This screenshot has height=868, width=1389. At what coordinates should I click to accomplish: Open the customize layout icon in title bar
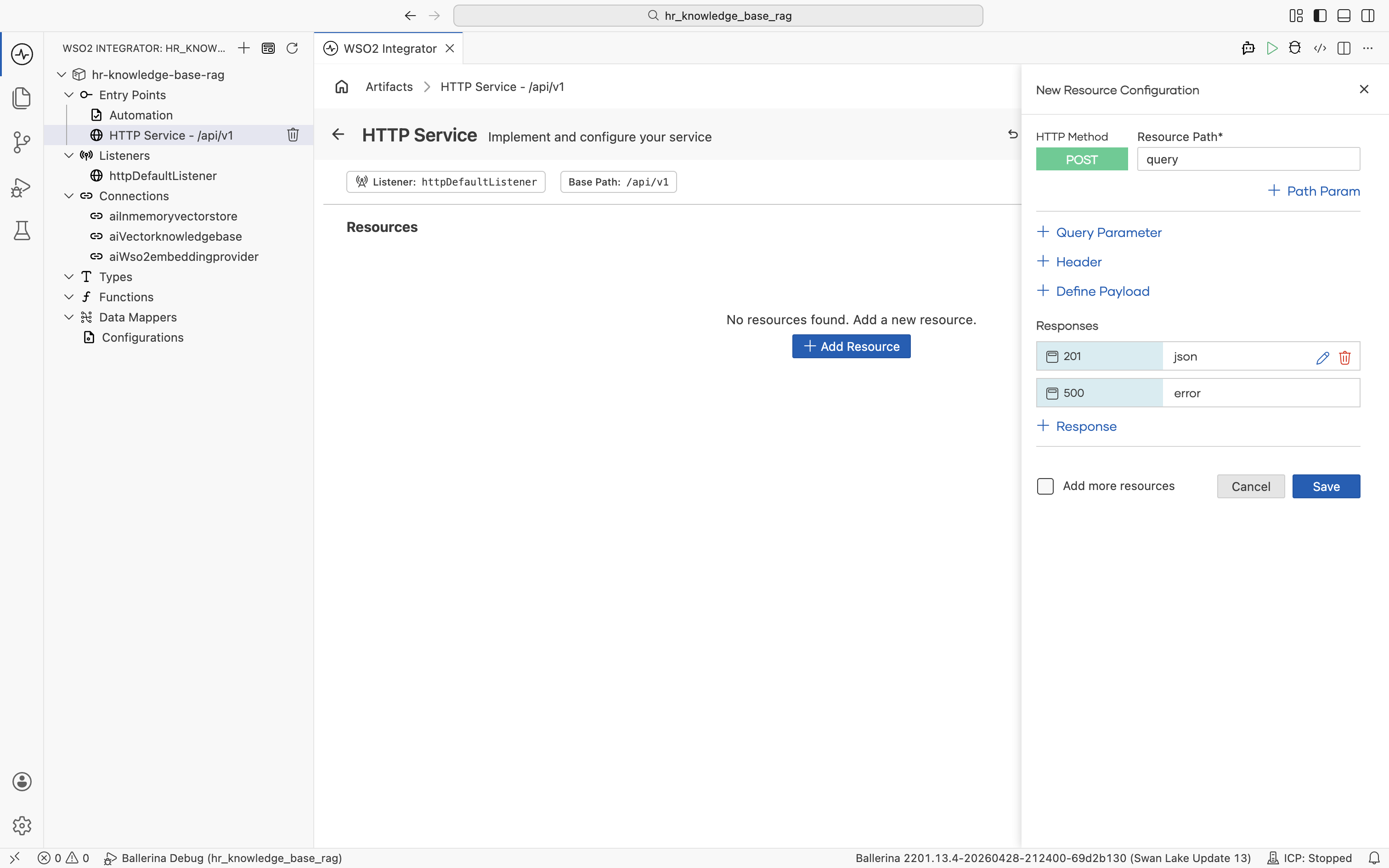click(1295, 16)
